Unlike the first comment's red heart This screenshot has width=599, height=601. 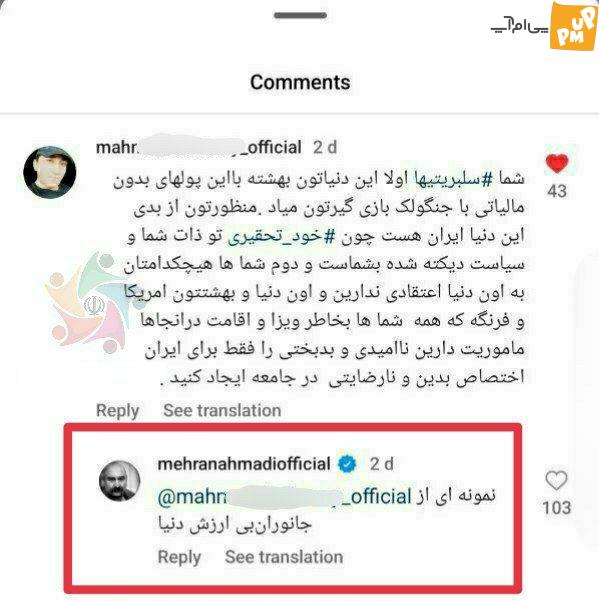pyautogui.click(x=557, y=163)
